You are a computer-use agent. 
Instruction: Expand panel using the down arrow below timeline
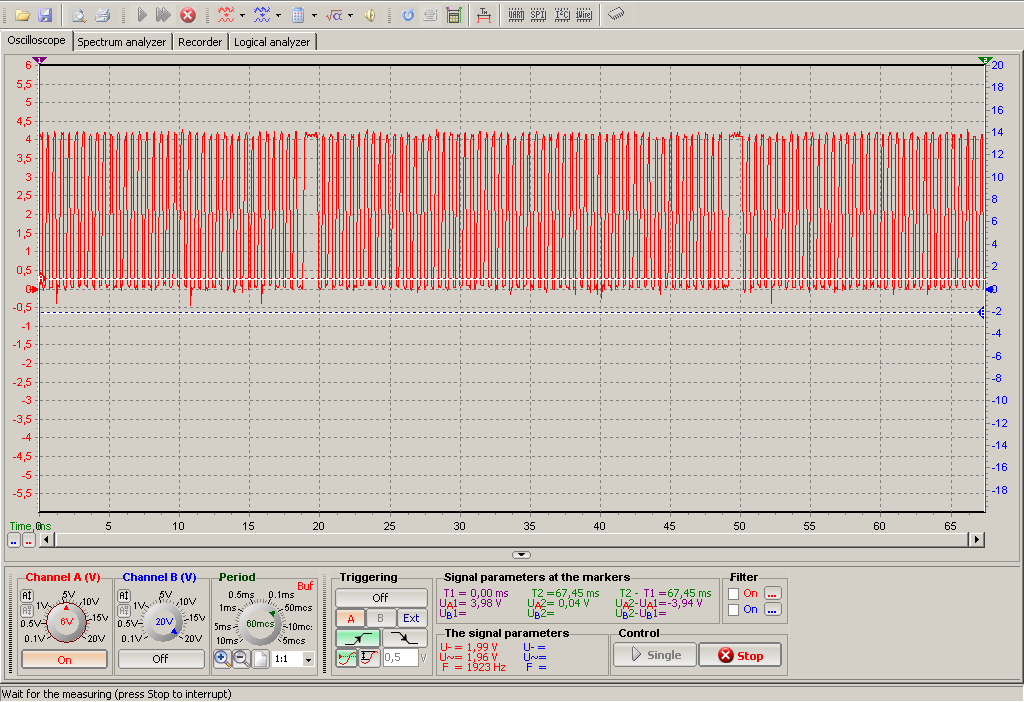click(521, 555)
